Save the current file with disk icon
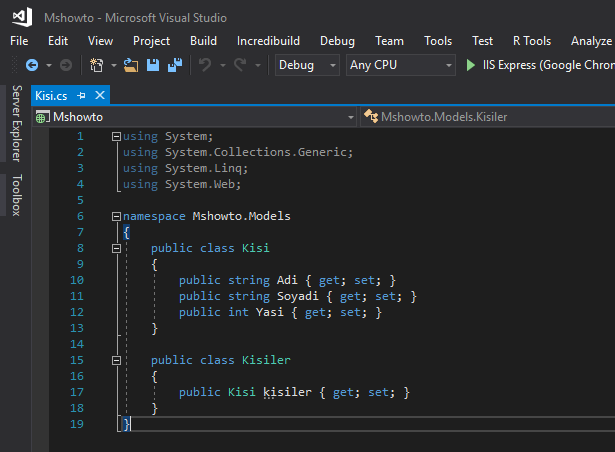This screenshot has width=615, height=452. tap(153, 65)
